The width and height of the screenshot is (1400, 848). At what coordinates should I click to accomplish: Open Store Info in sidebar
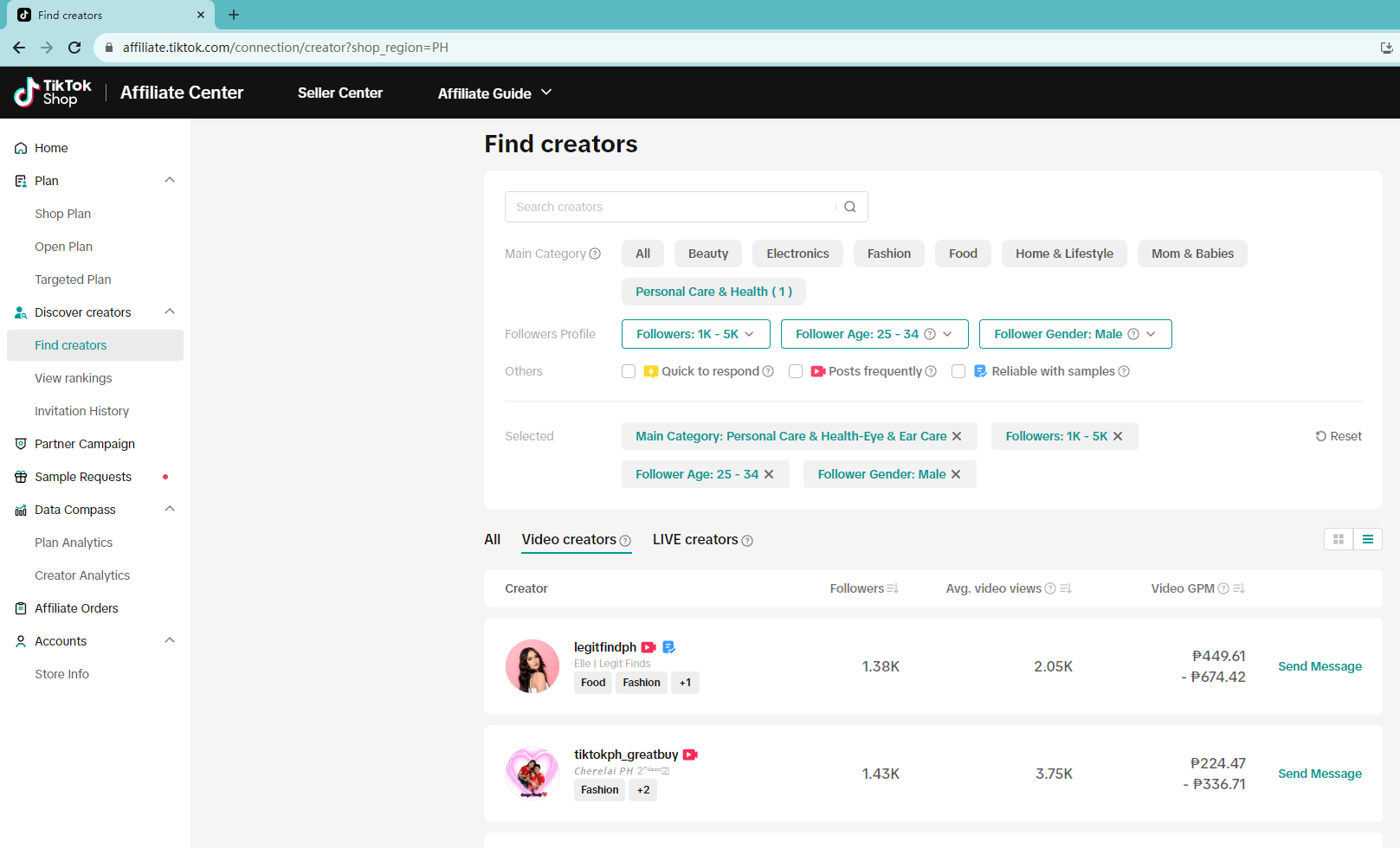tap(61, 674)
